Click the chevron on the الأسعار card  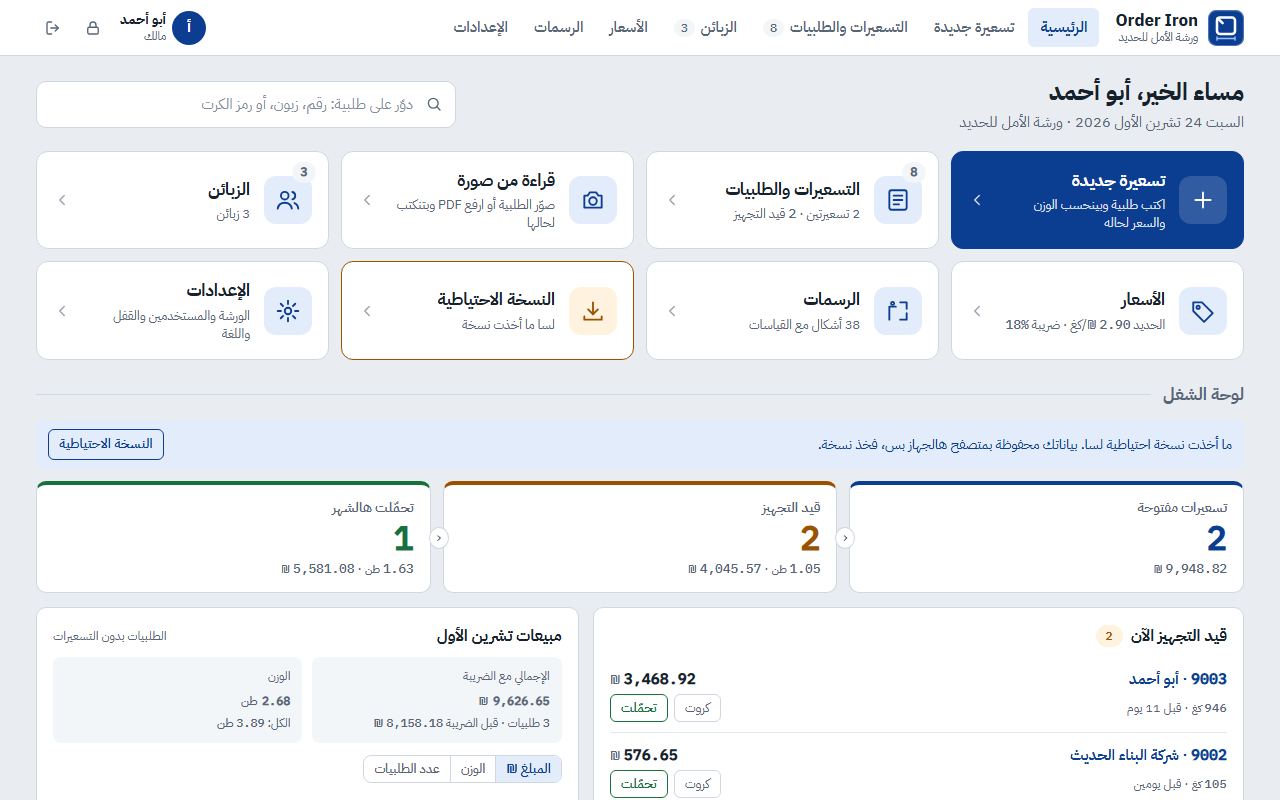coord(977,311)
